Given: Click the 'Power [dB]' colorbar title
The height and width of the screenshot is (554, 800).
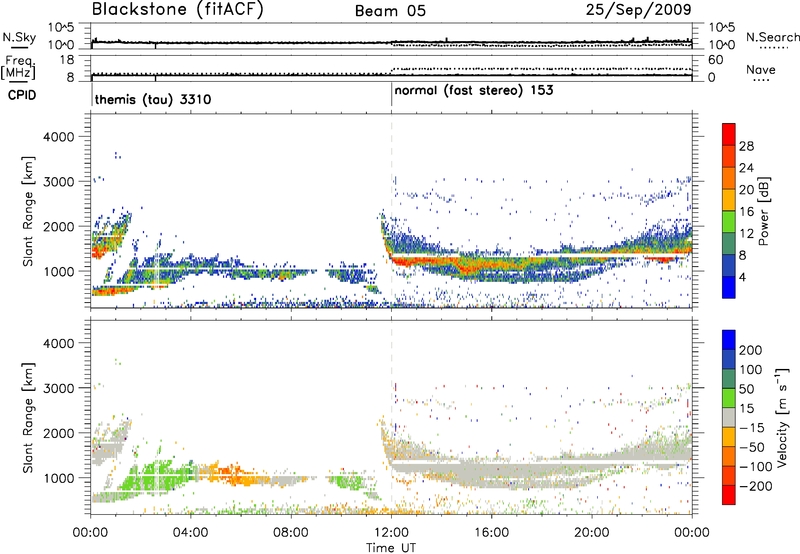Looking at the screenshot, I should click(764, 211).
